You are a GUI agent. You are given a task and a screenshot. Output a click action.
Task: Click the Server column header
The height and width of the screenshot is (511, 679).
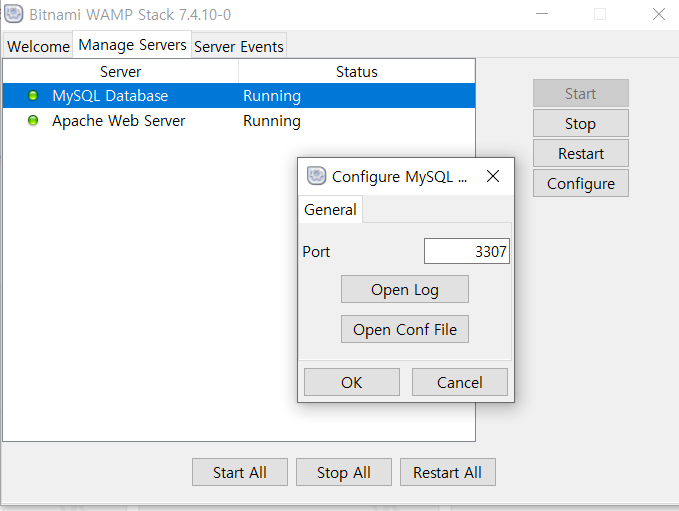pyautogui.click(x=121, y=71)
